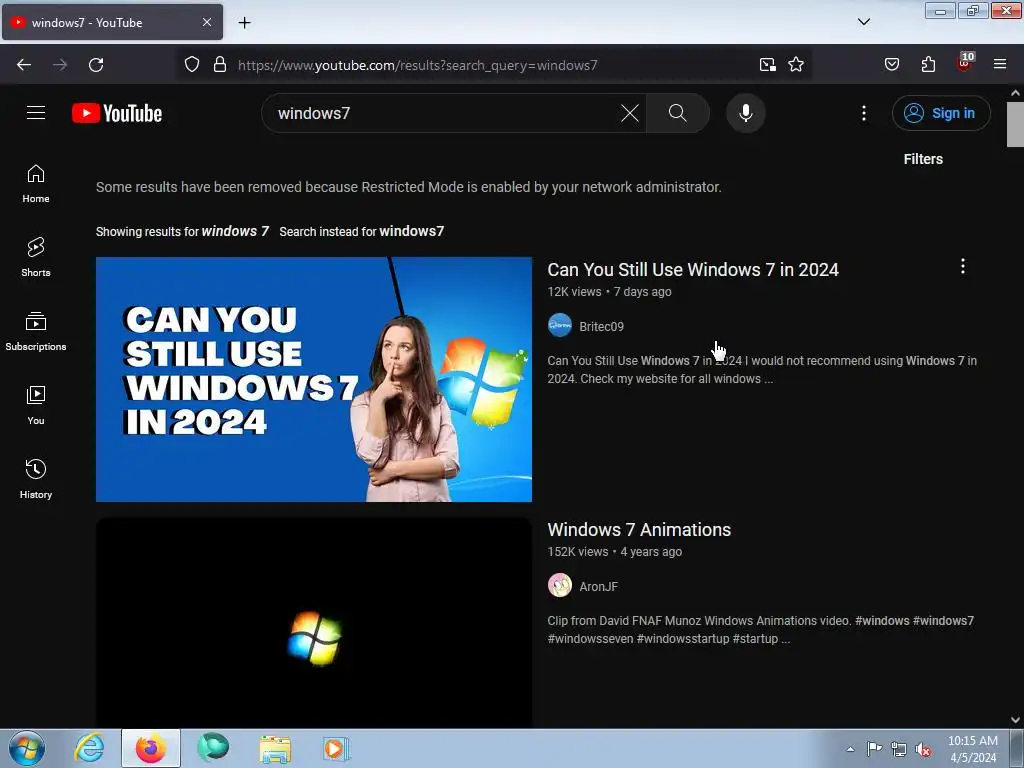1024x768 pixels.
Task: Open Action Center flag icon
Action: click(874, 749)
